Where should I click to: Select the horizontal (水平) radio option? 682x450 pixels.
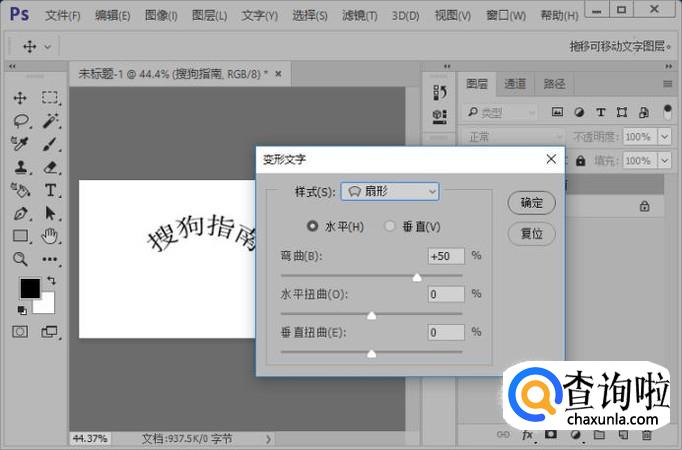312,226
